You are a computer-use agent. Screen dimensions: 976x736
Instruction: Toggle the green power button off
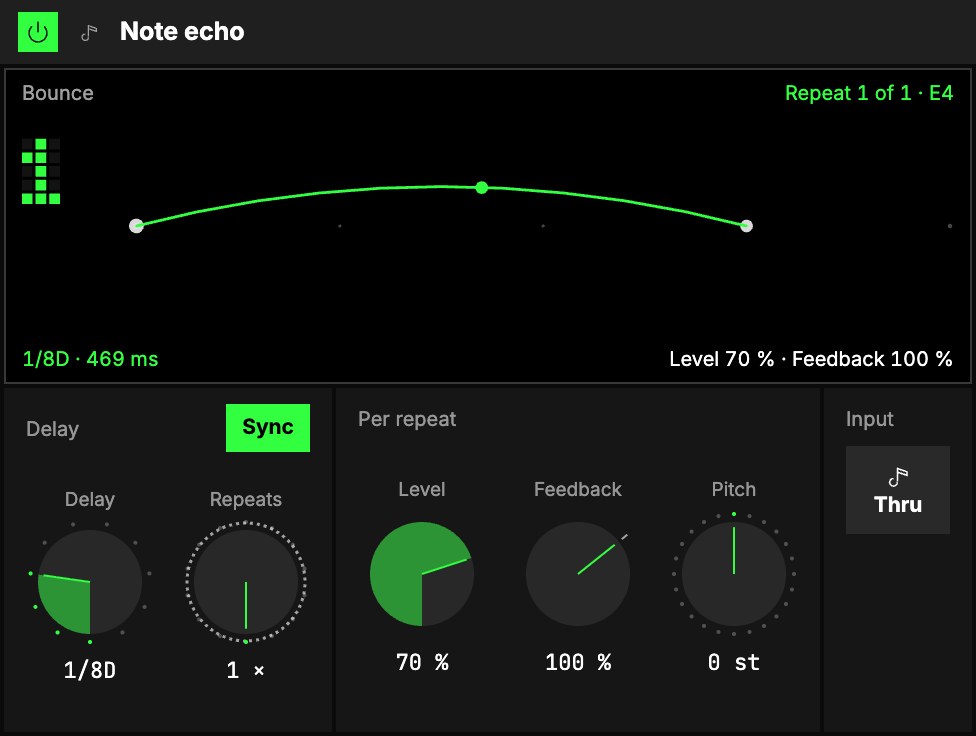pyautogui.click(x=38, y=32)
